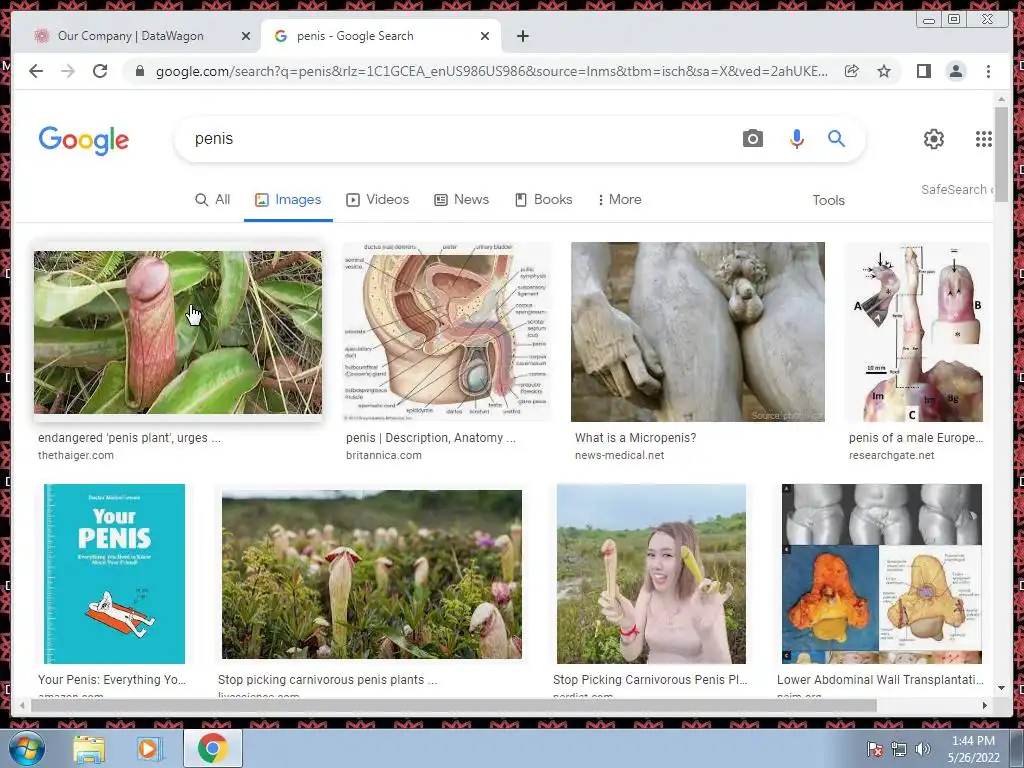Launch media player from taskbar
The image size is (1024, 768).
pos(150,748)
